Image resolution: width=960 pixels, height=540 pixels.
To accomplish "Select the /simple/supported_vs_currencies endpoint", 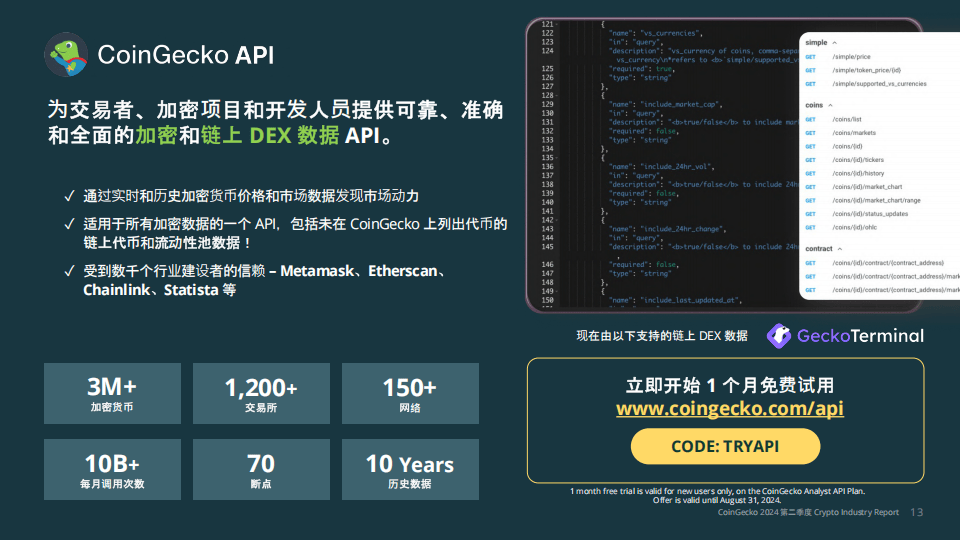I will click(879, 84).
